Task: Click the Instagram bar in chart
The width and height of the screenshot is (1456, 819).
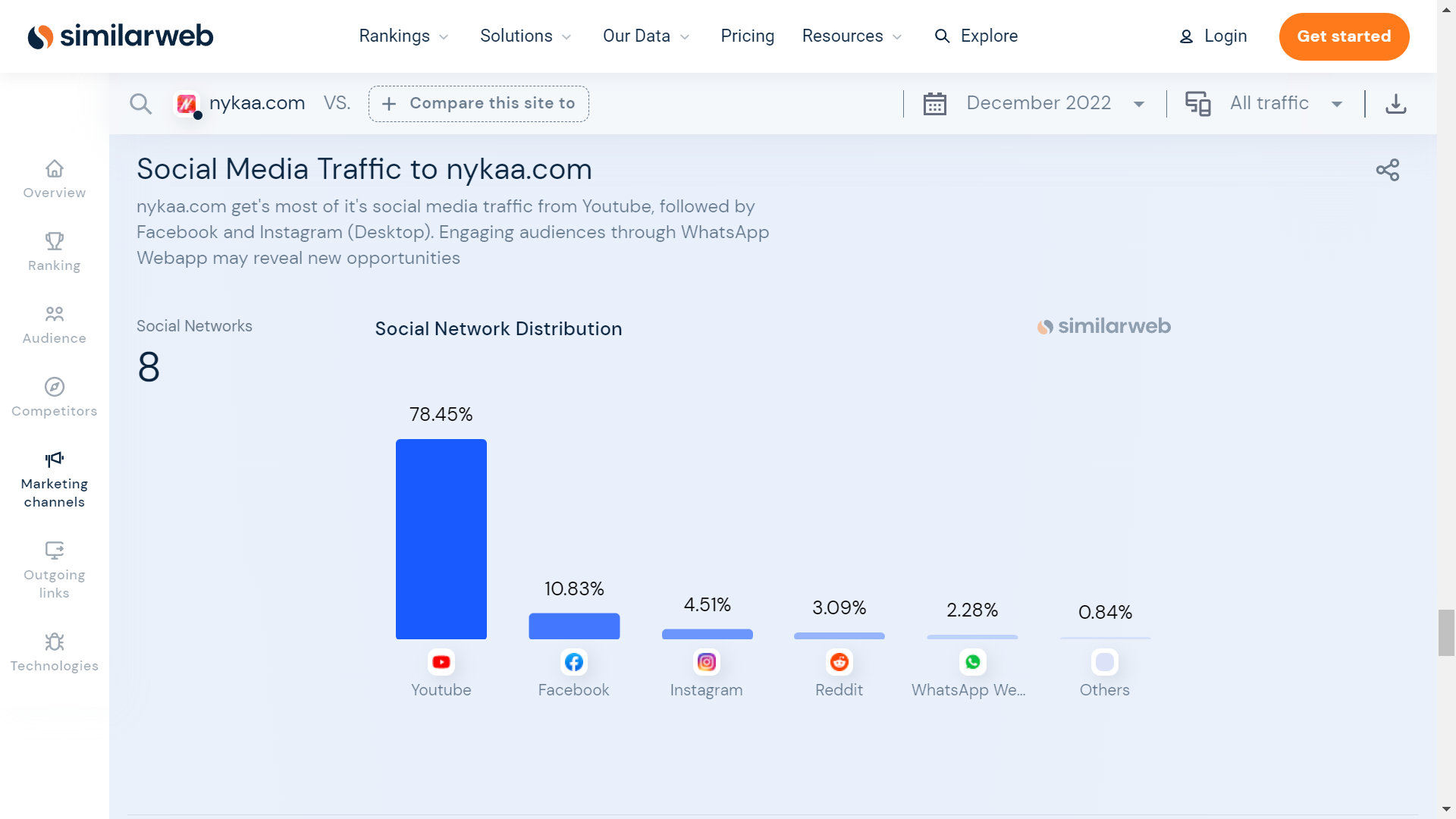Action: coord(707,634)
